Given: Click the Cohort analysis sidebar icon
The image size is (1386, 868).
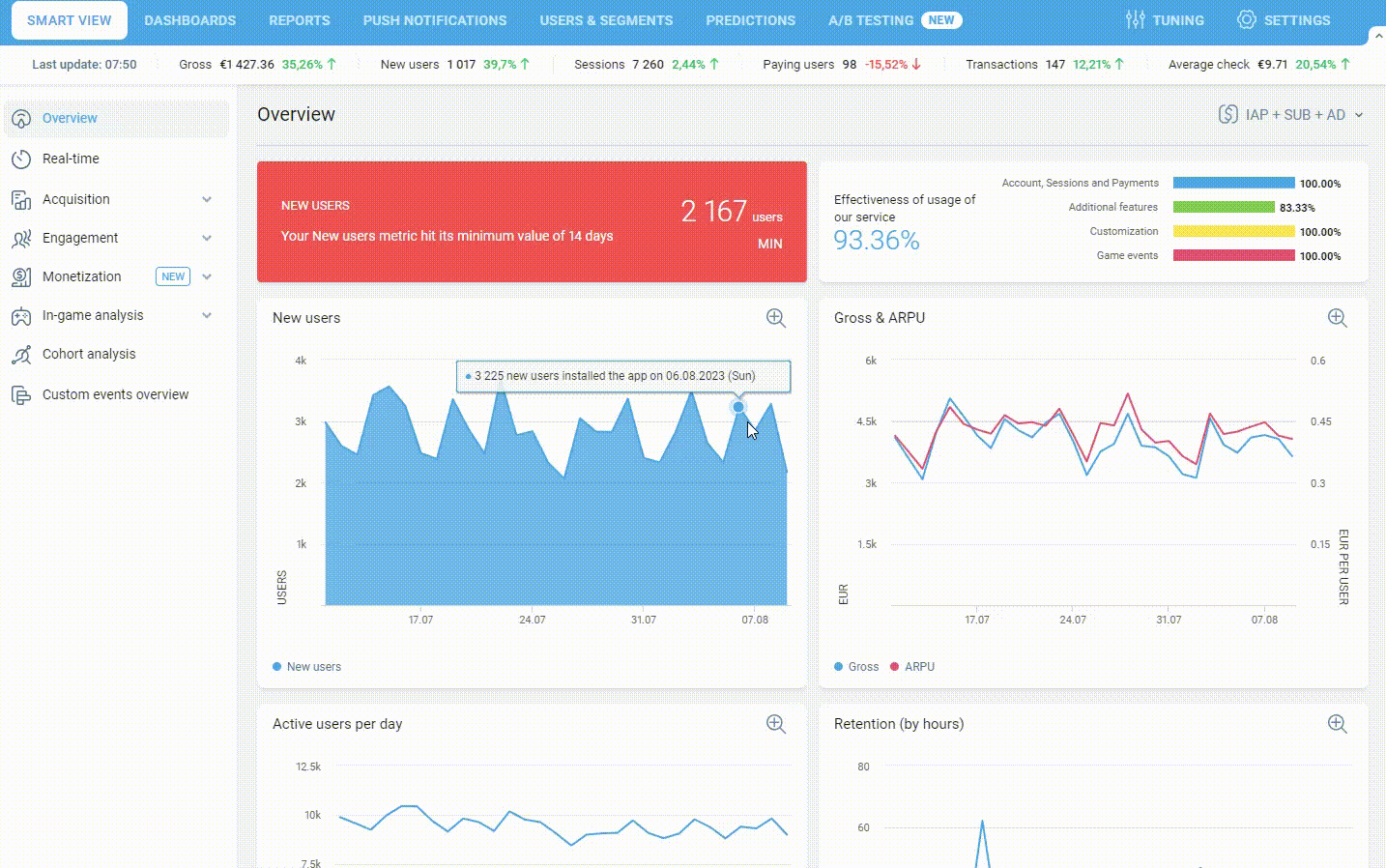Looking at the screenshot, I should [20, 355].
